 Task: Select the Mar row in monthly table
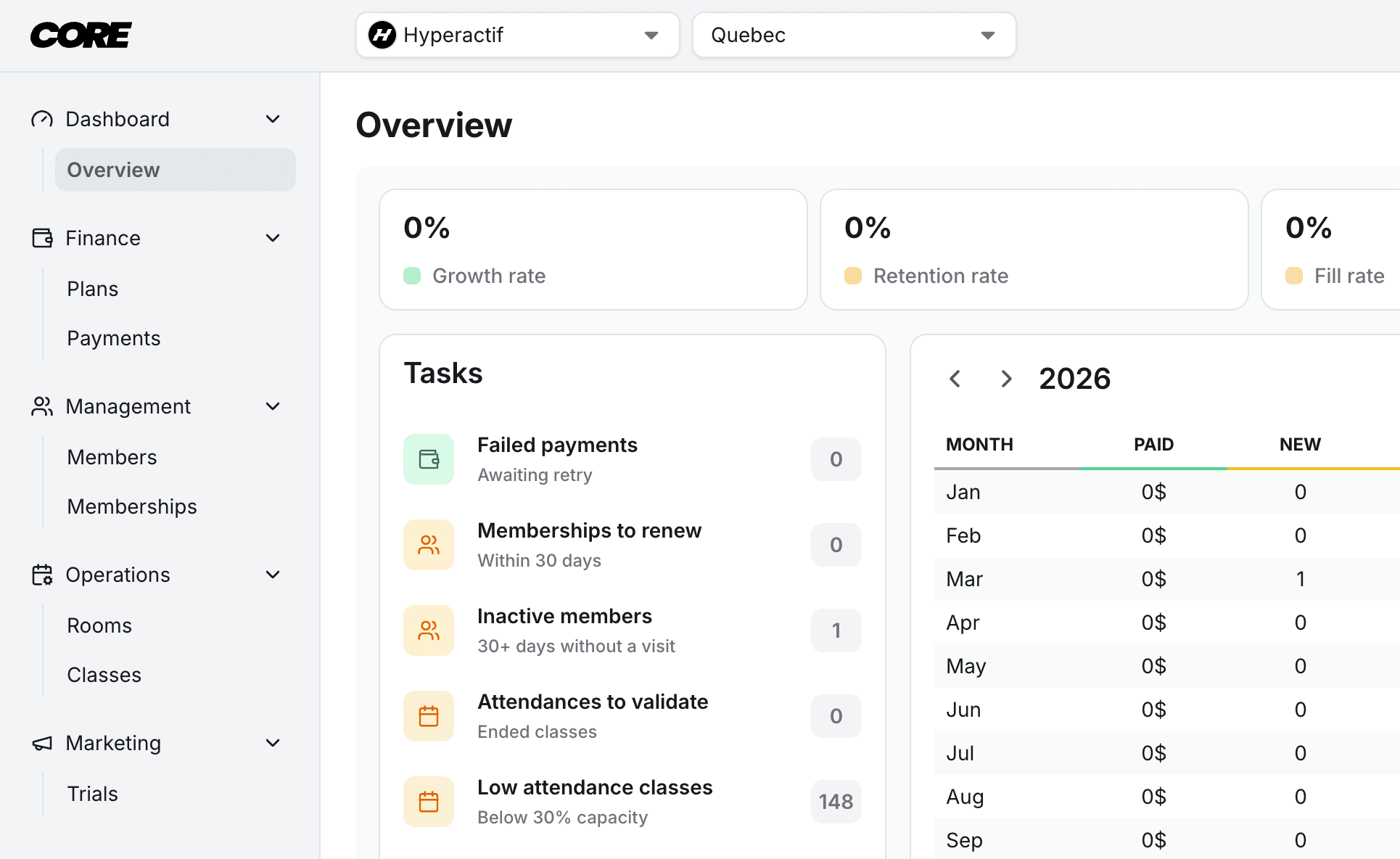click(965, 579)
